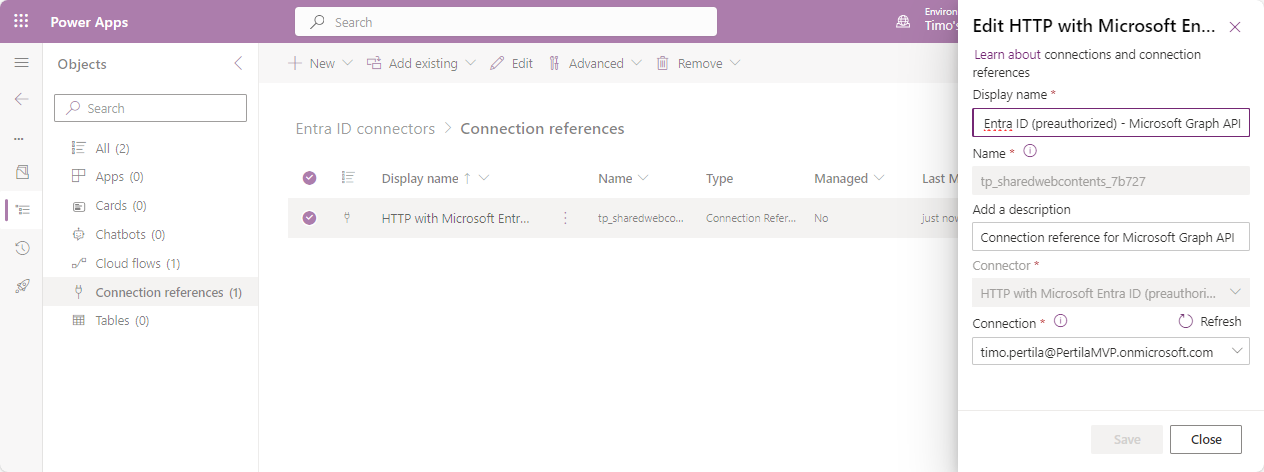Click the info icon next to Name
Screen dimensions: 1264x472
(x=1030, y=152)
